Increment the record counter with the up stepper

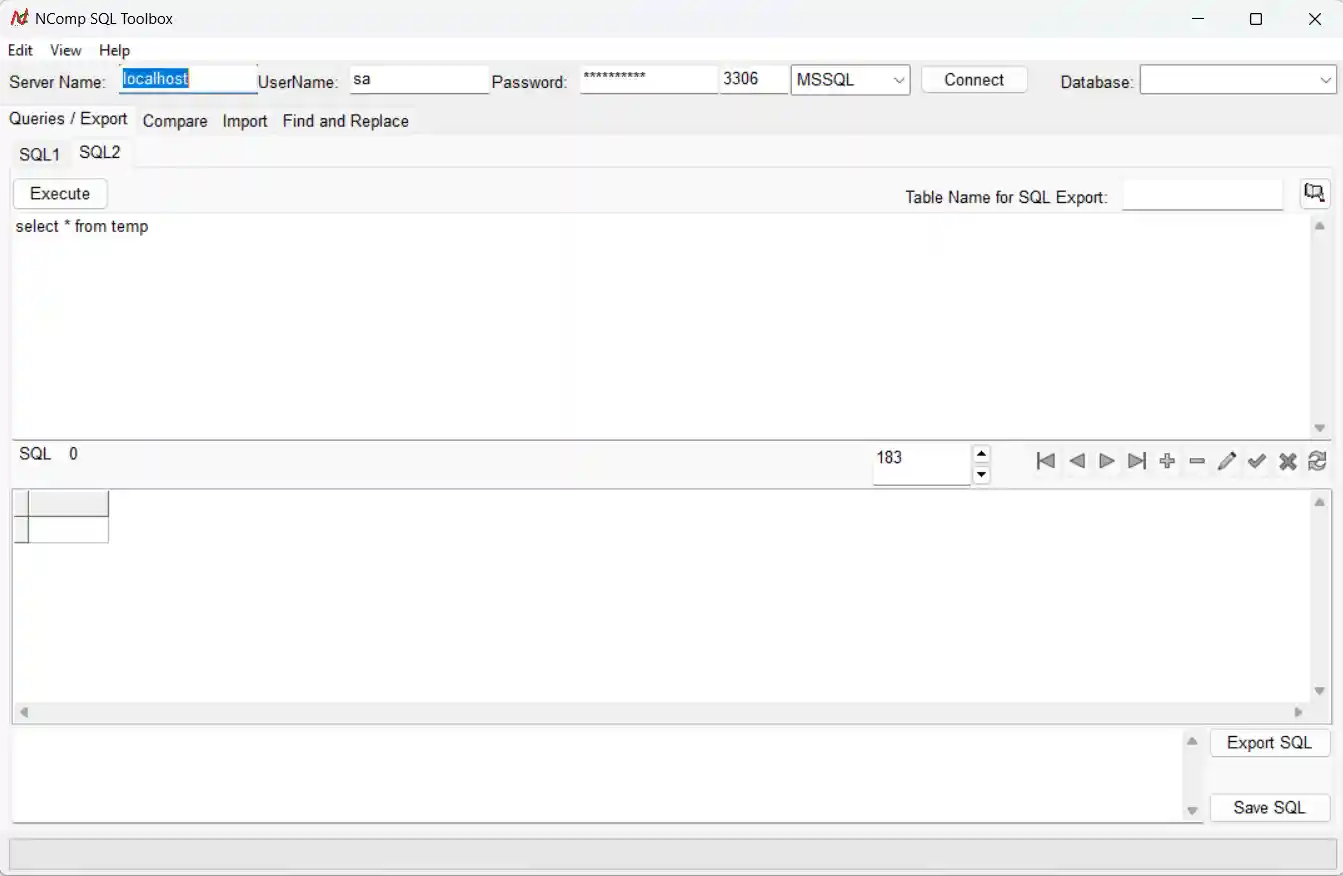coord(981,453)
